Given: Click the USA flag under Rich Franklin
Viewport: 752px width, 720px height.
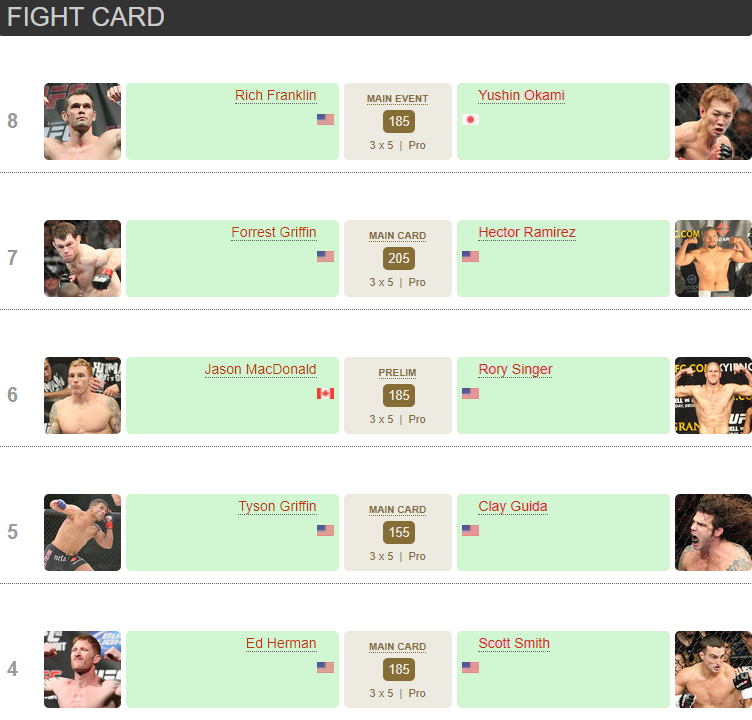Looking at the screenshot, I should click(325, 119).
